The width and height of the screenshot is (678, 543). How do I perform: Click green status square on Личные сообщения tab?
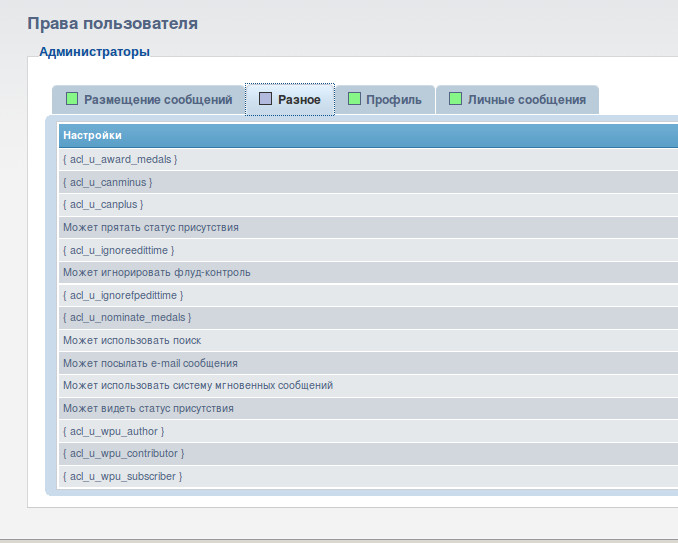tap(455, 99)
